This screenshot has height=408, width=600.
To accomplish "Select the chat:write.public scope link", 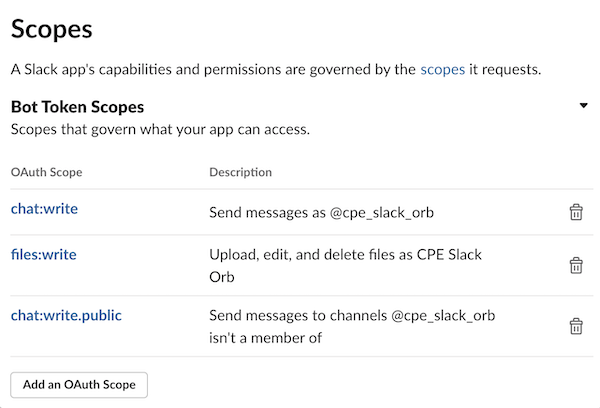I will point(67,315).
